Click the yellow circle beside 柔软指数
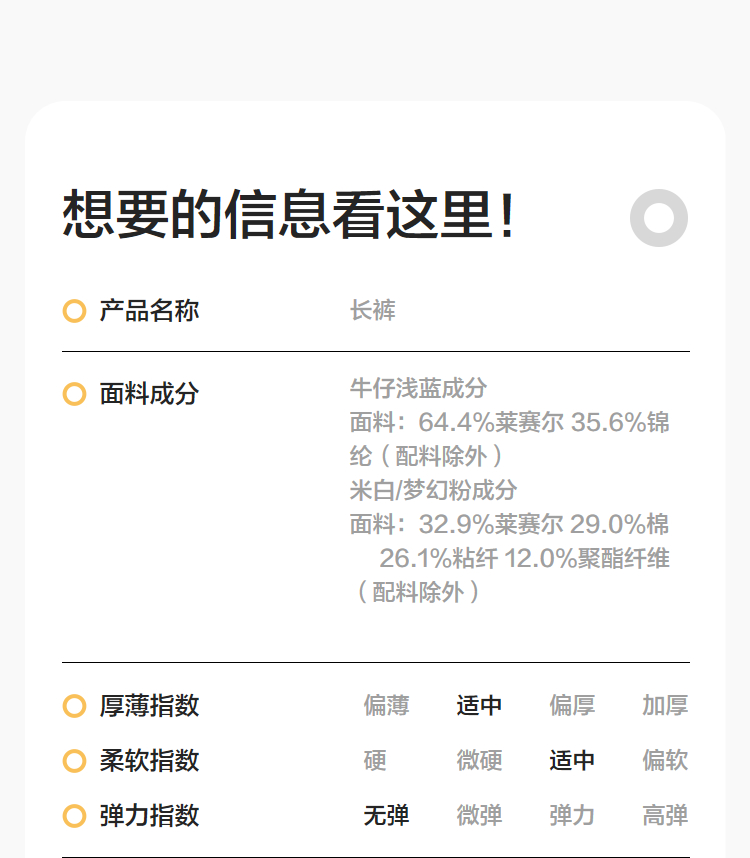Viewport: 750px width, 858px height. 74,761
